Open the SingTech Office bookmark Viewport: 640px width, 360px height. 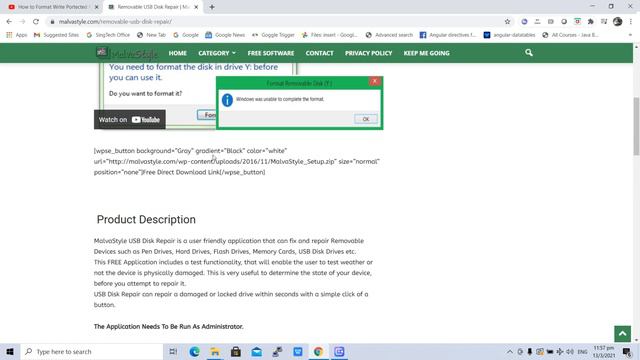click(108, 35)
